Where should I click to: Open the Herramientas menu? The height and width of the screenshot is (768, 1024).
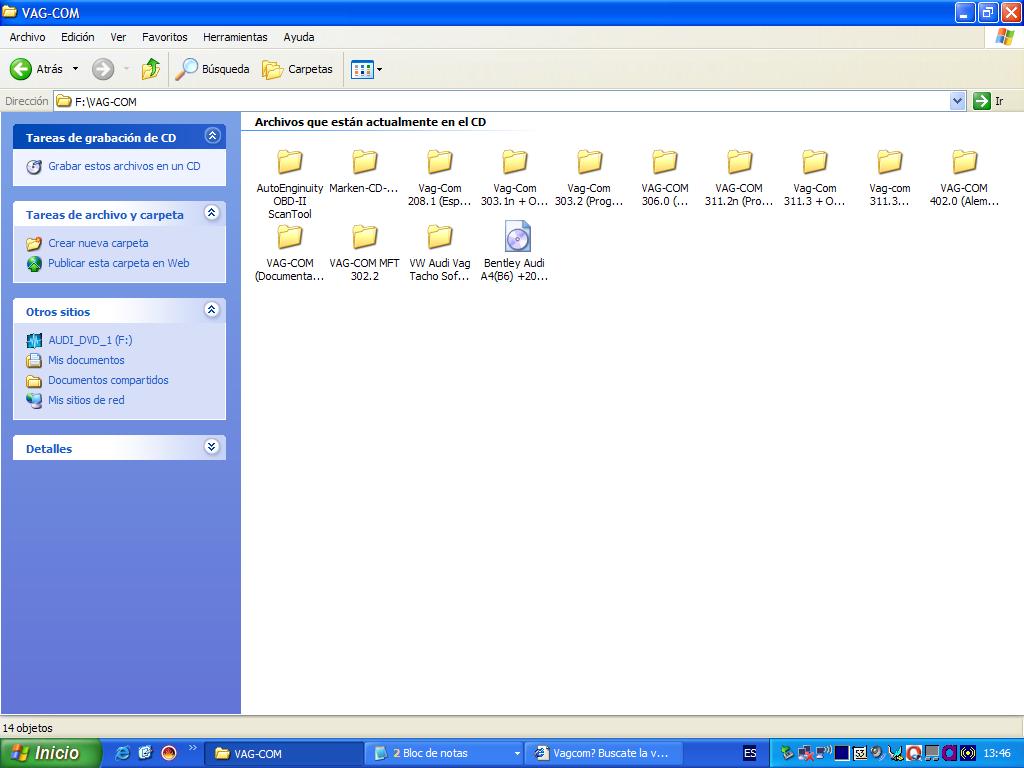(235, 37)
